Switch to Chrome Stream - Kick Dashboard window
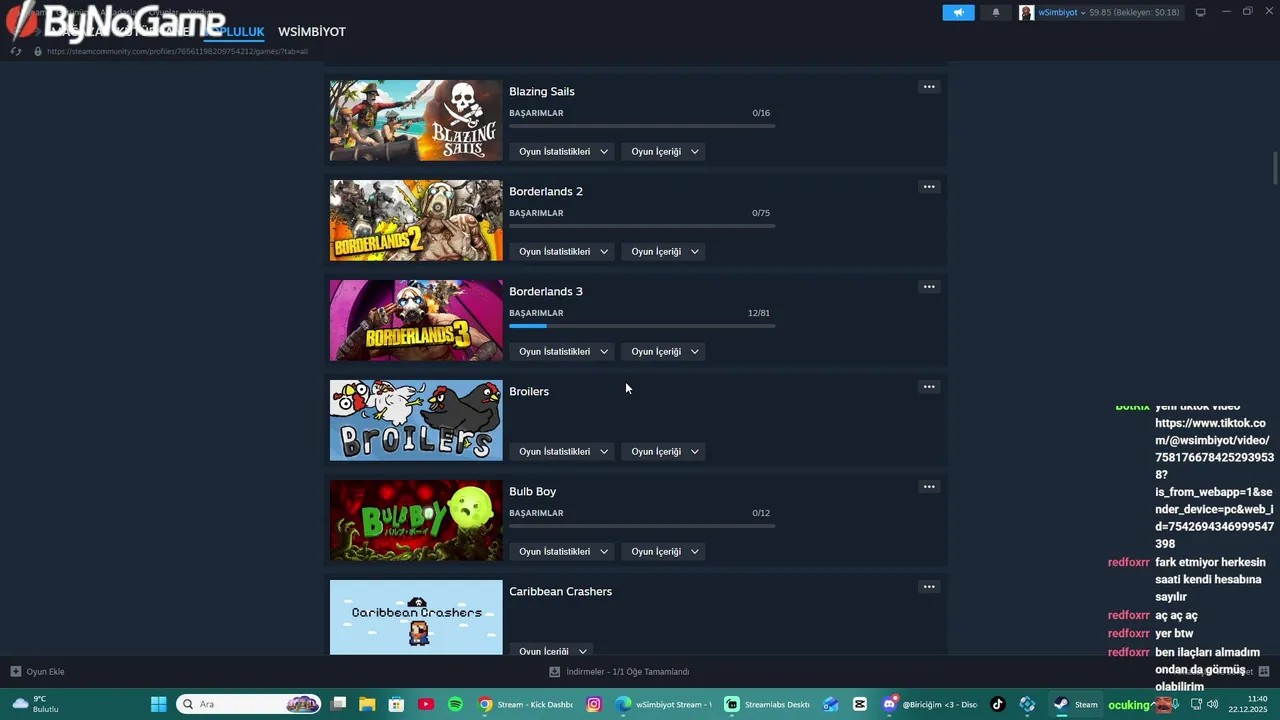The width and height of the screenshot is (1280, 720). click(x=525, y=704)
